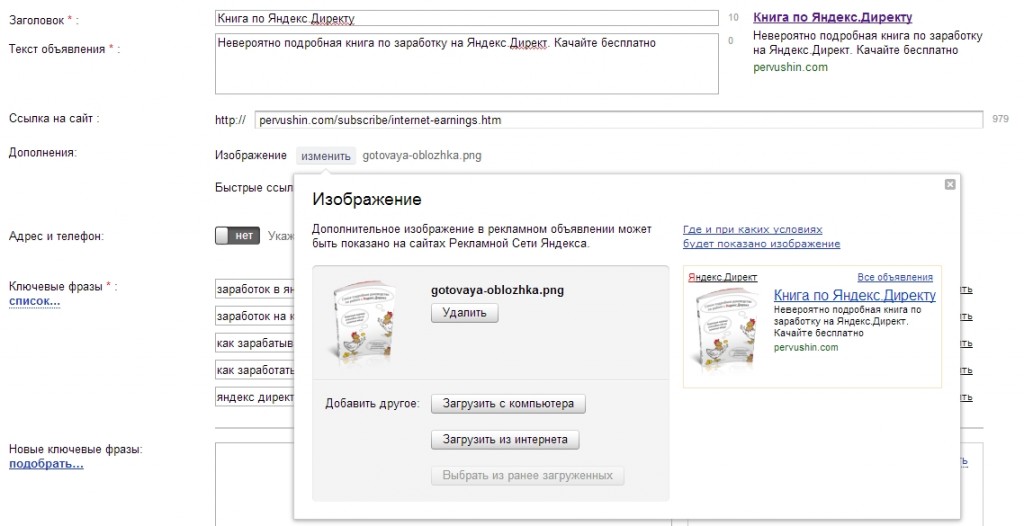Click Загрузить из интернета button
This screenshot has height=526, width=1024.
(505, 440)
